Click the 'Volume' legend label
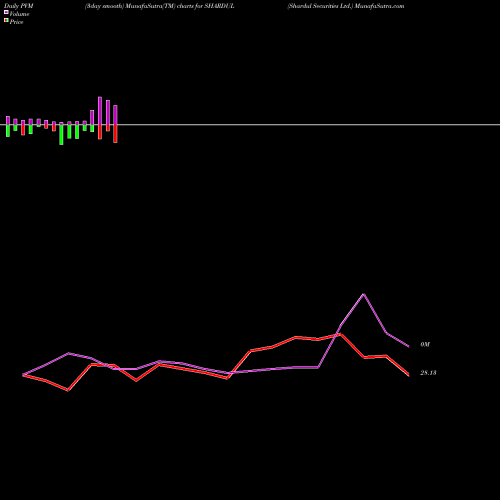This screenshot has width=500, height=500. [19, 14]
